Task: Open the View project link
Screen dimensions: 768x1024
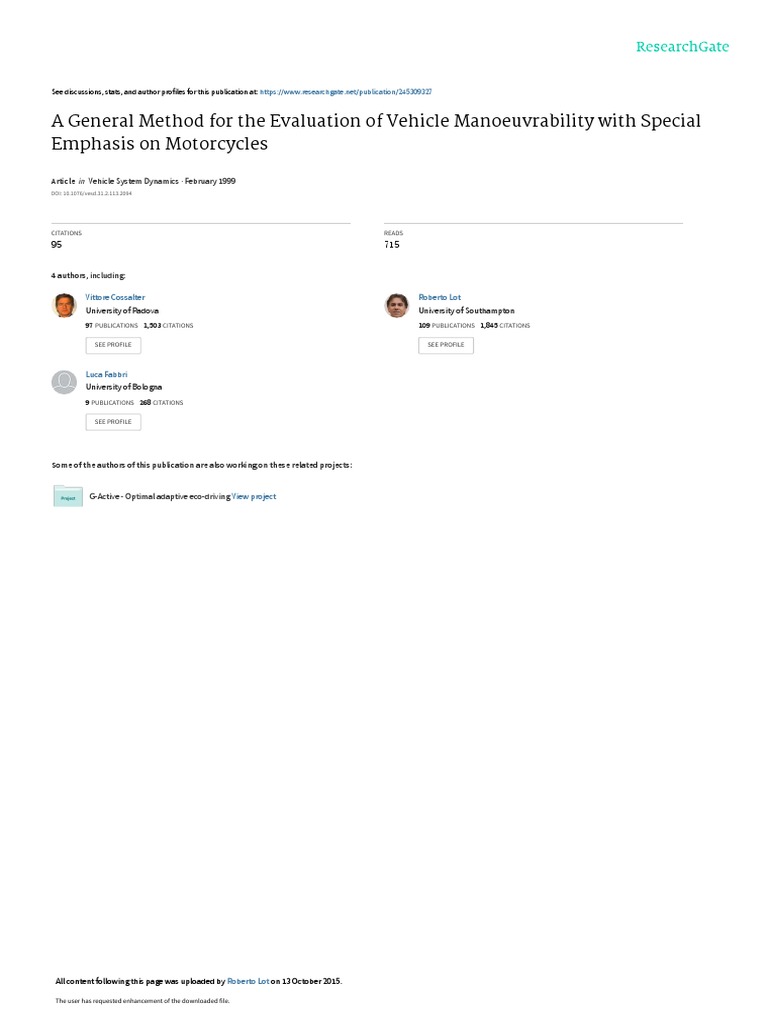Action: click(x=254, y=496)
